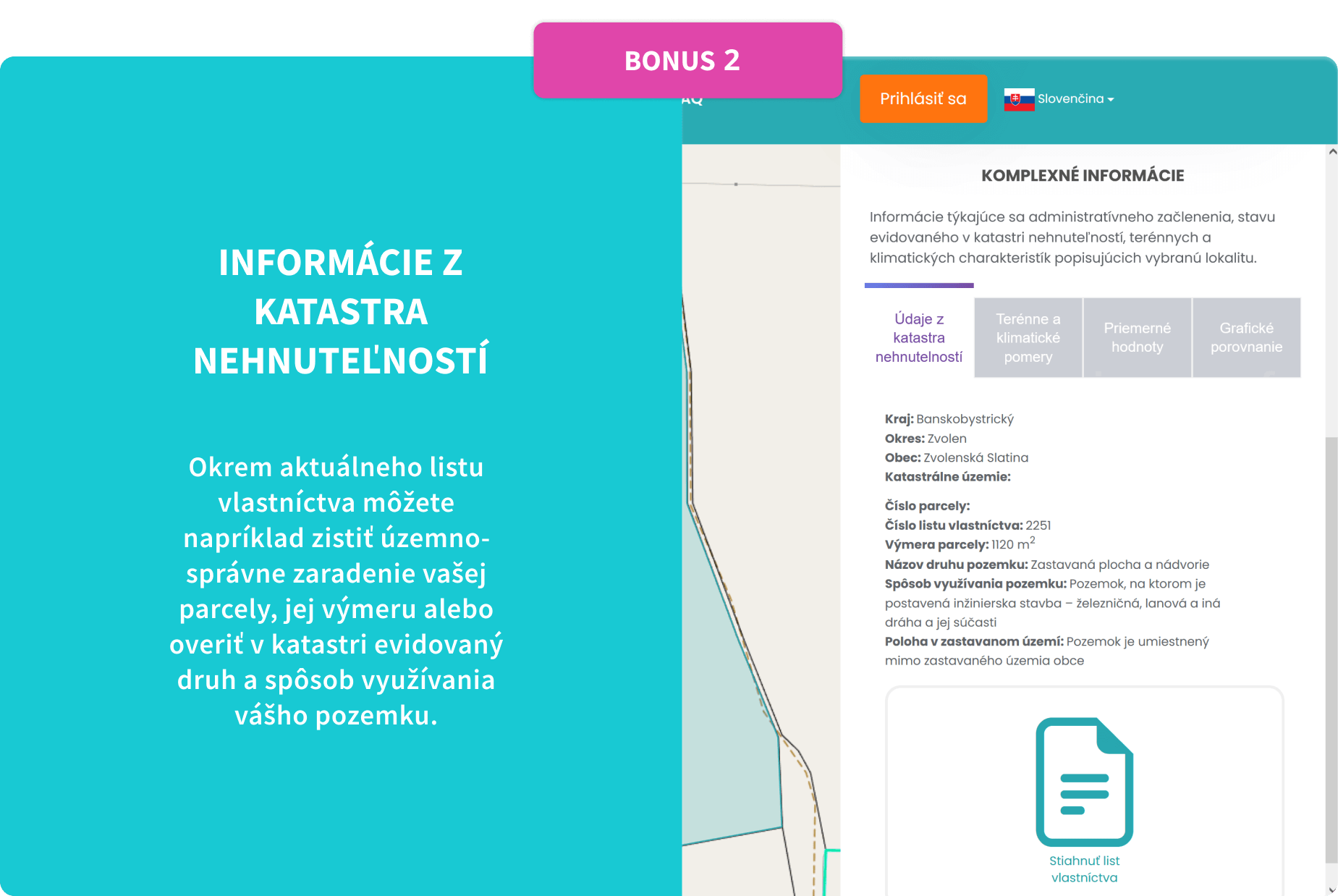Select the Údaje z katastra nehnuteľností tab

[918, 338]
